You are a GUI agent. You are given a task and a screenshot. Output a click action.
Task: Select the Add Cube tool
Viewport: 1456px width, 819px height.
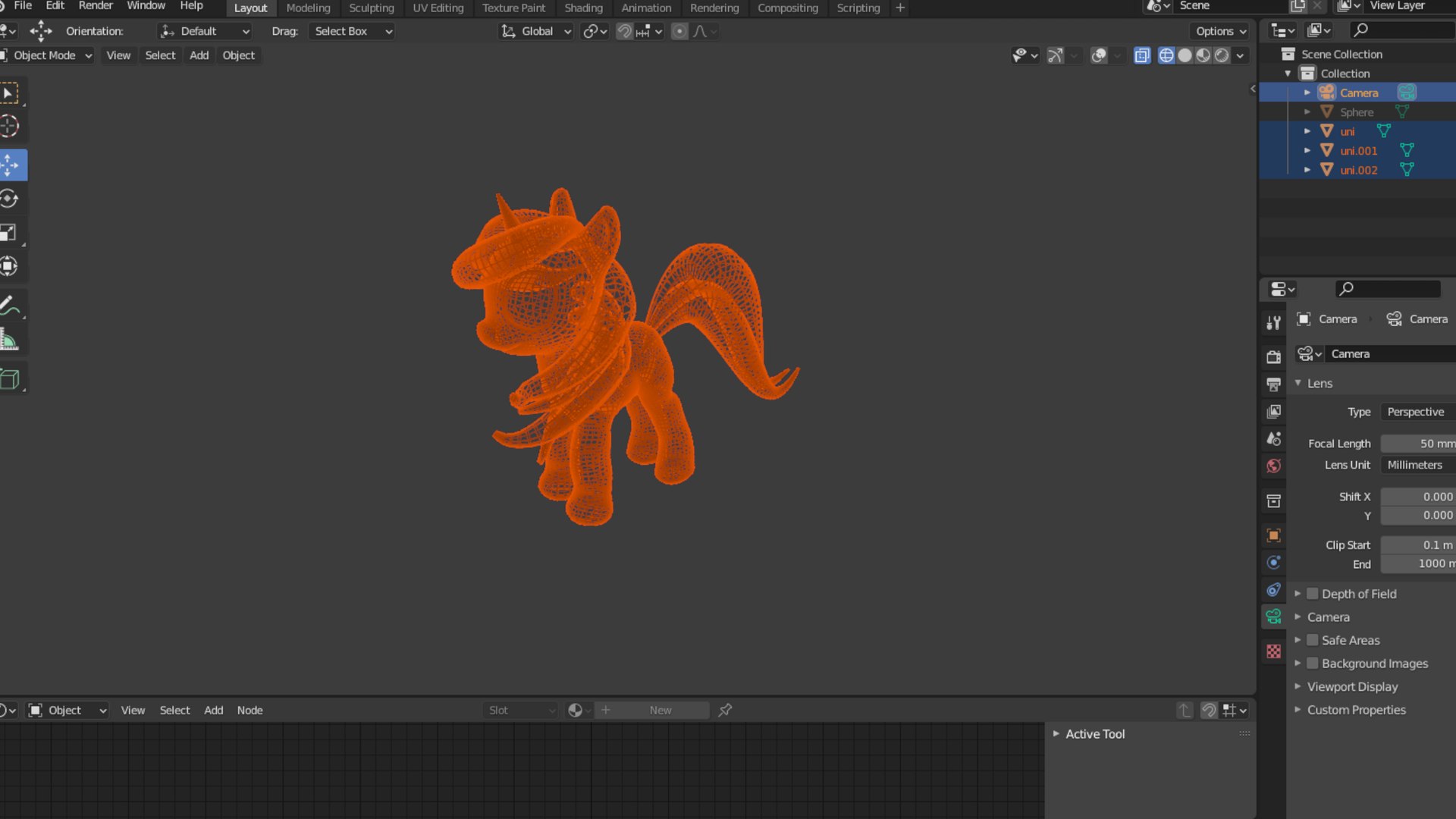tap(10, 378)
